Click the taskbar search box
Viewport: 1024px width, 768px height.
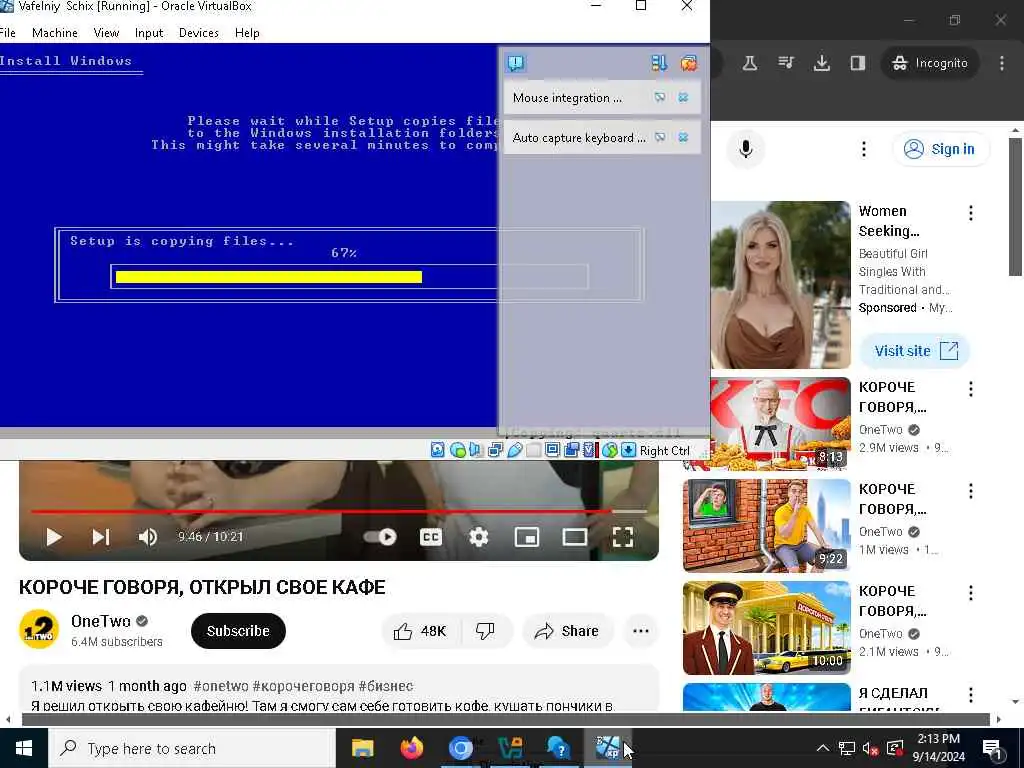coord(191,748)
